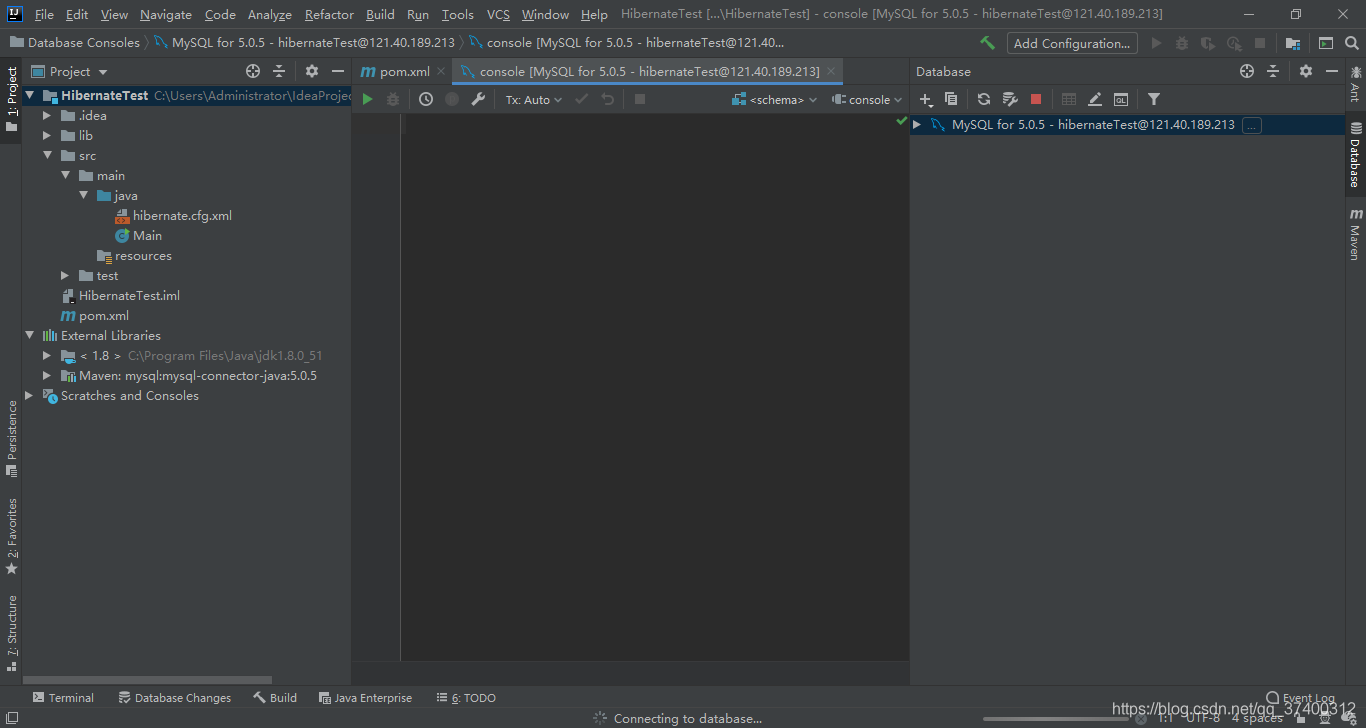Open Database panel settings gear
1366x728 pixels.
pos(1306,71)
